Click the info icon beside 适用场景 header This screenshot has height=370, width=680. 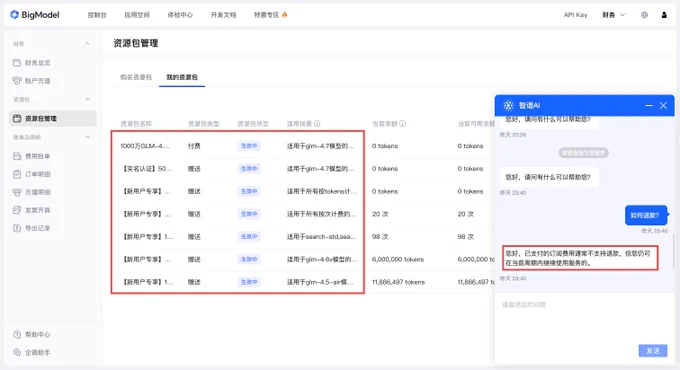click(317, 124)
